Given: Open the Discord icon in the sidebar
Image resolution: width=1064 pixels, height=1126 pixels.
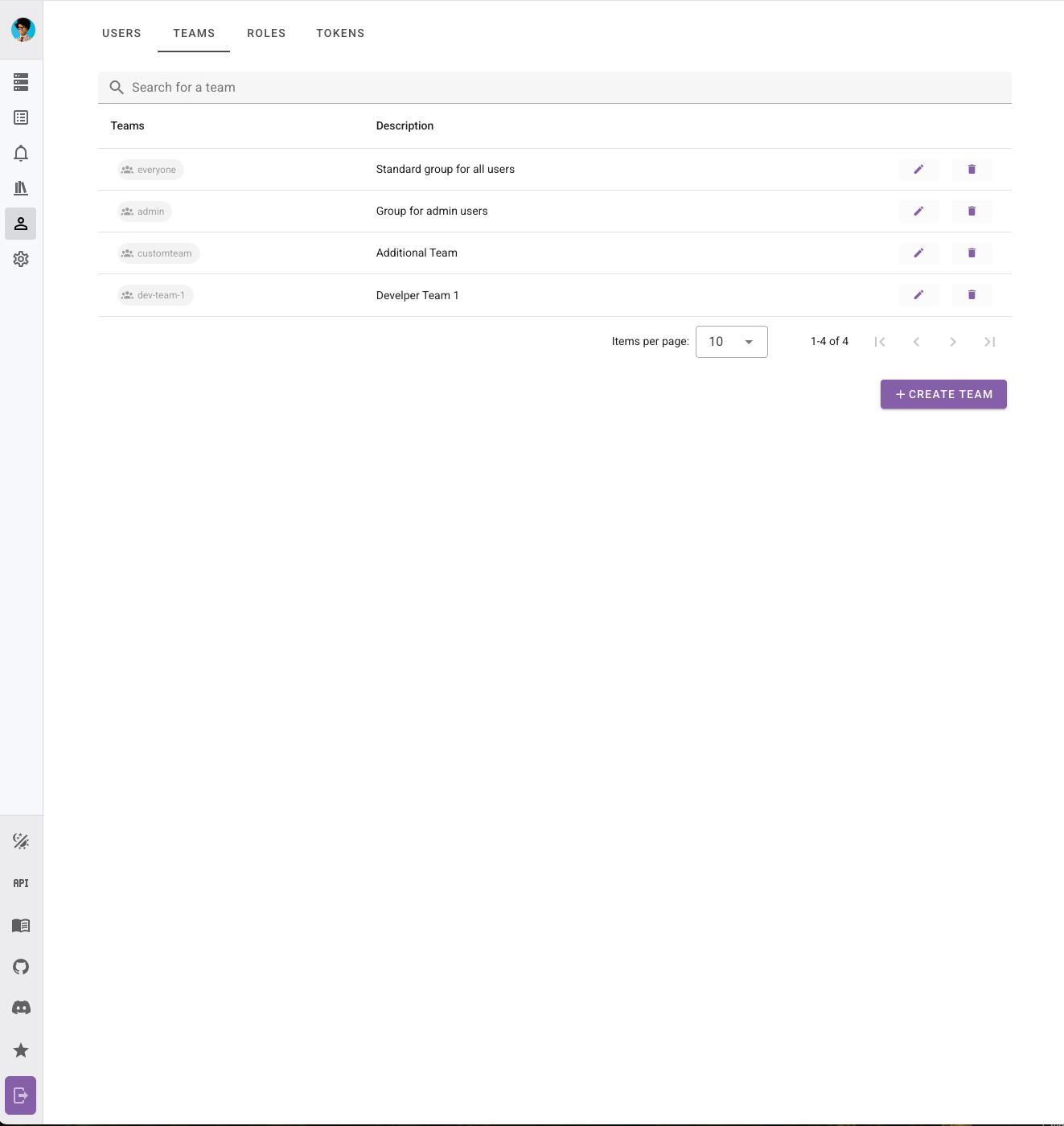Looking at the screenshot, I should (x=21, y=1008).
